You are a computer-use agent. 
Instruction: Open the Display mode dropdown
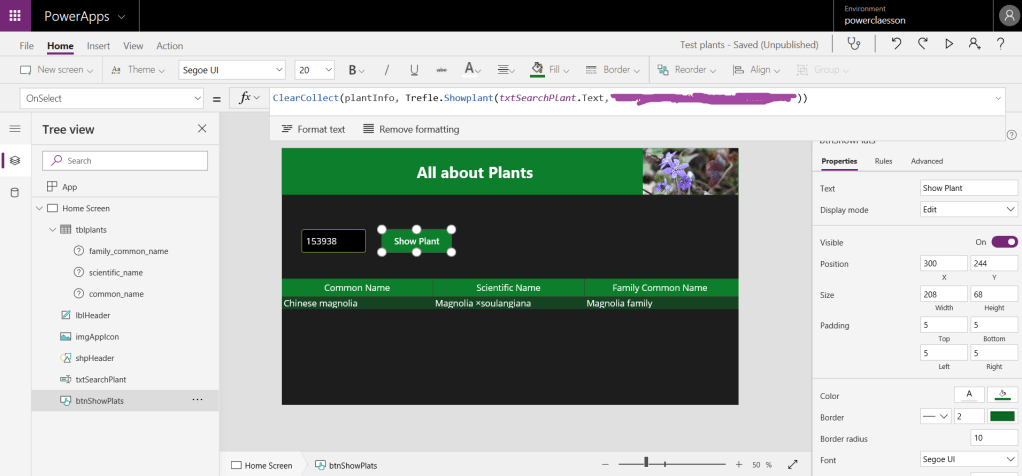[x=968, y=210]
